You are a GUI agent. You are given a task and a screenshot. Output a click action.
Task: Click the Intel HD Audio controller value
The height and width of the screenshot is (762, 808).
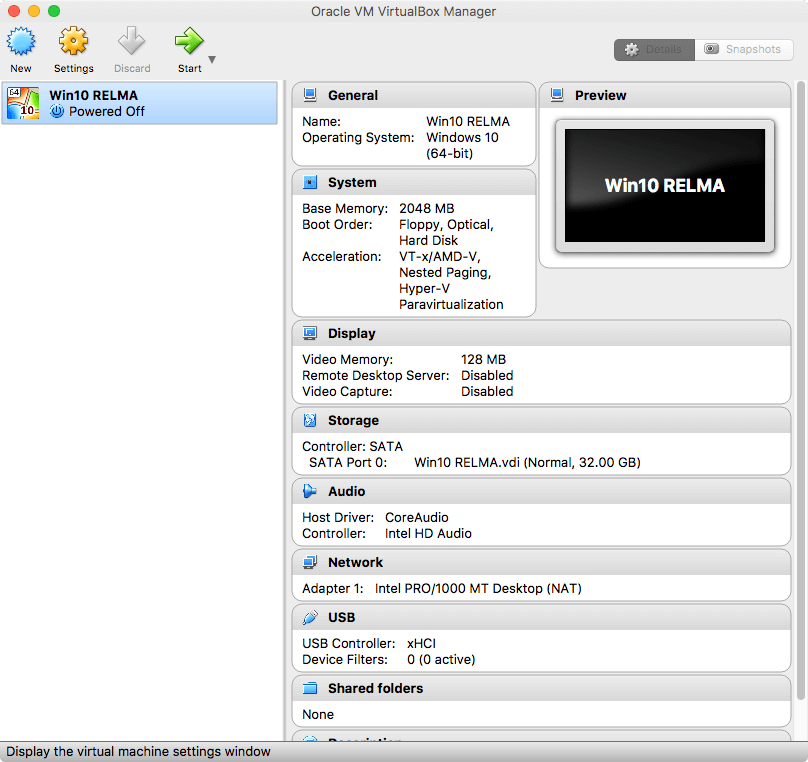click(x=428, y=533)
